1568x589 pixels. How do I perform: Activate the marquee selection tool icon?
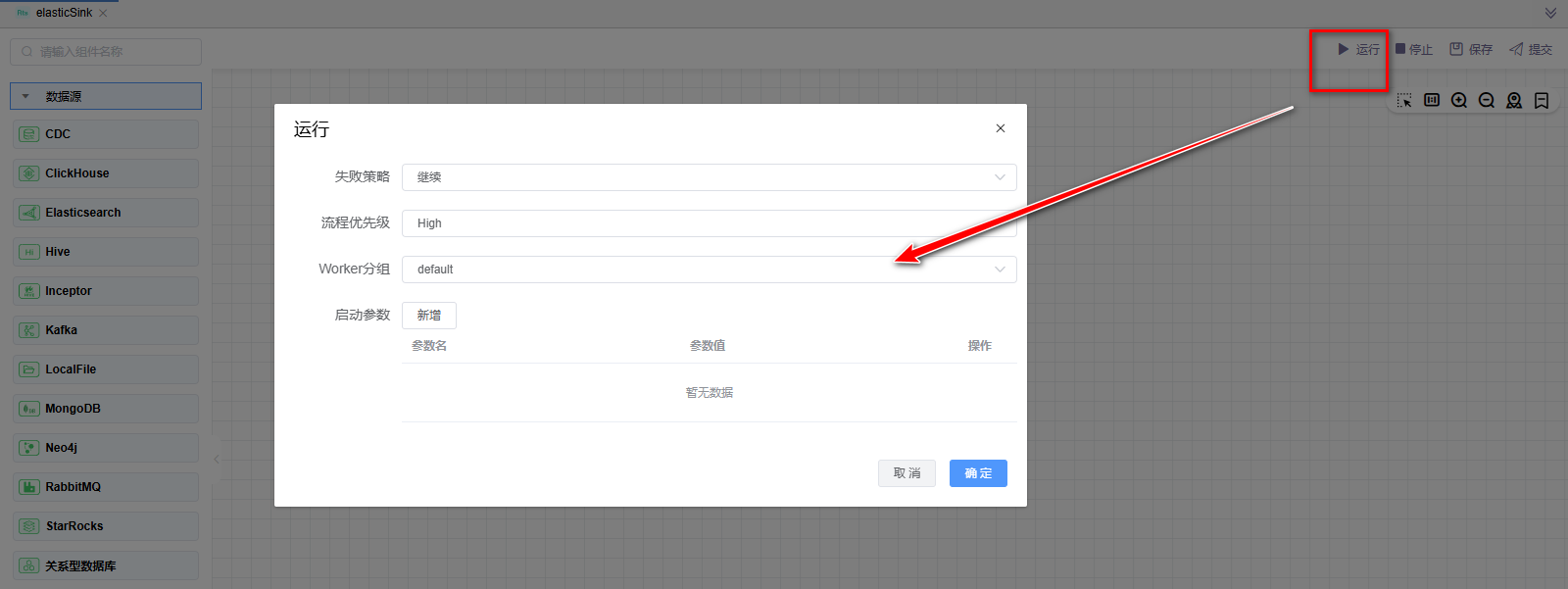(x=1404, y=101)
